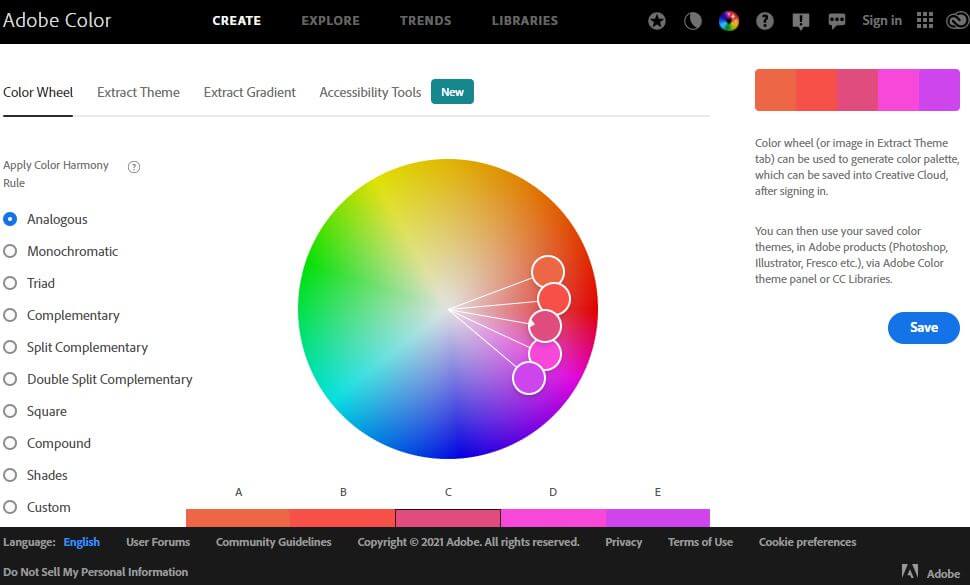The width and height of the screenshot is (970, 585).
Task: Click the magenta wheel handle
Action: pos(545,354)
